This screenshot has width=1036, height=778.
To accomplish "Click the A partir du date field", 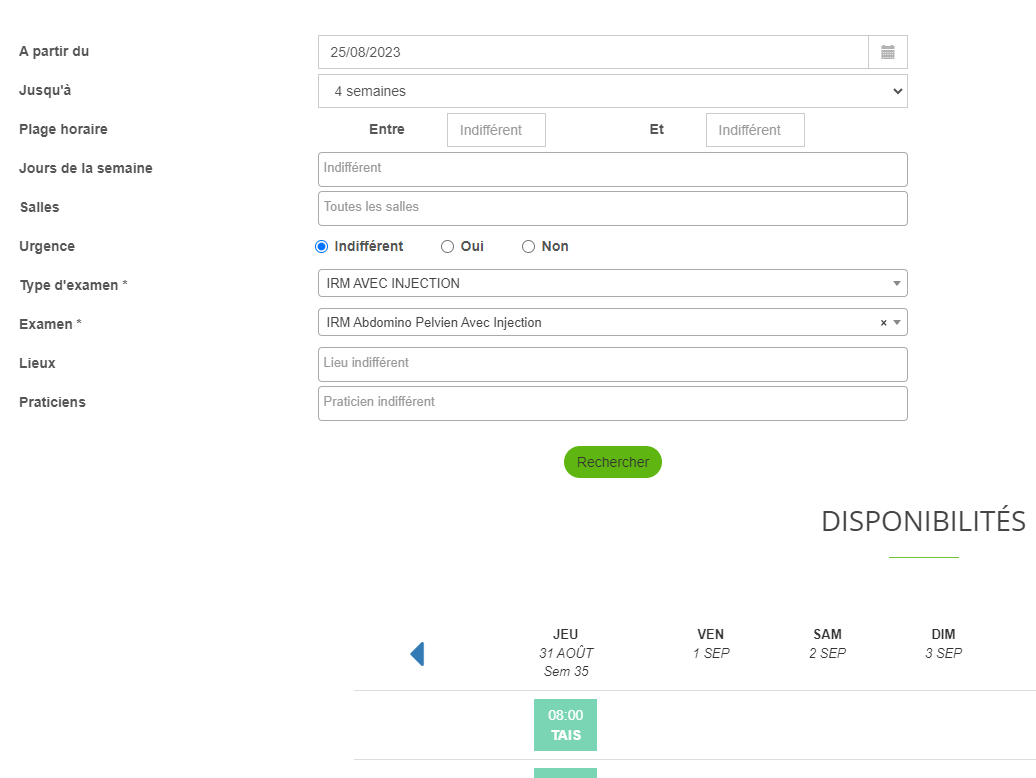I will click(592, 52).
